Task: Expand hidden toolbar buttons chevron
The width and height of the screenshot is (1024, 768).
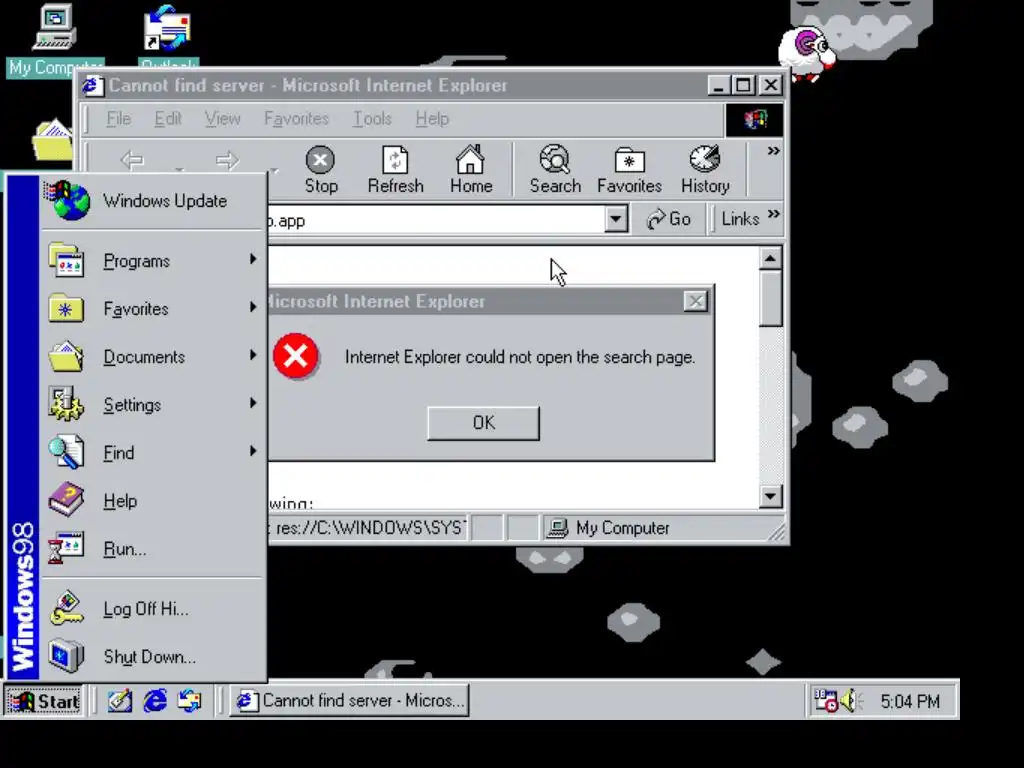Action: click(774, 151)
